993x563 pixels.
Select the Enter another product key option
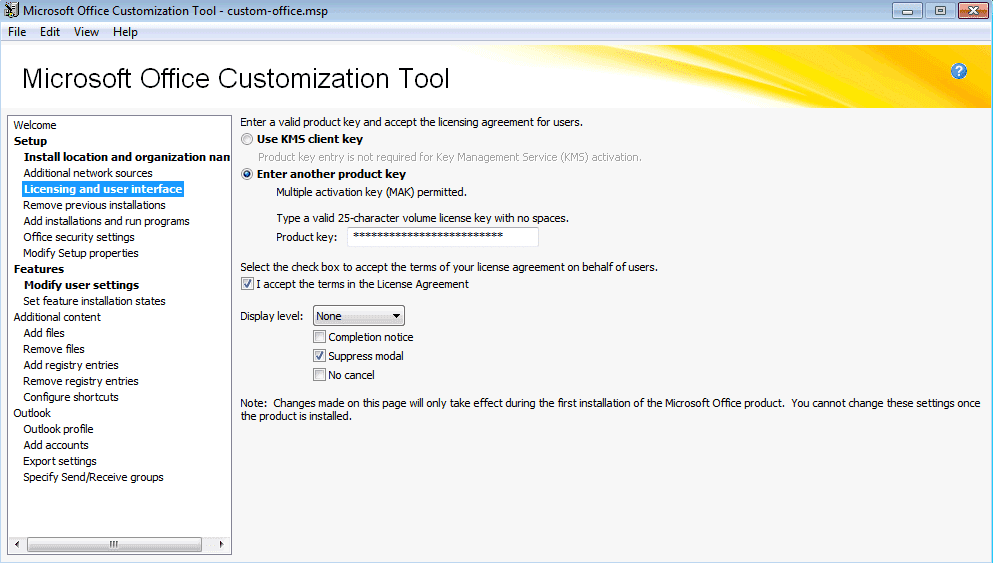pos(247,174)
